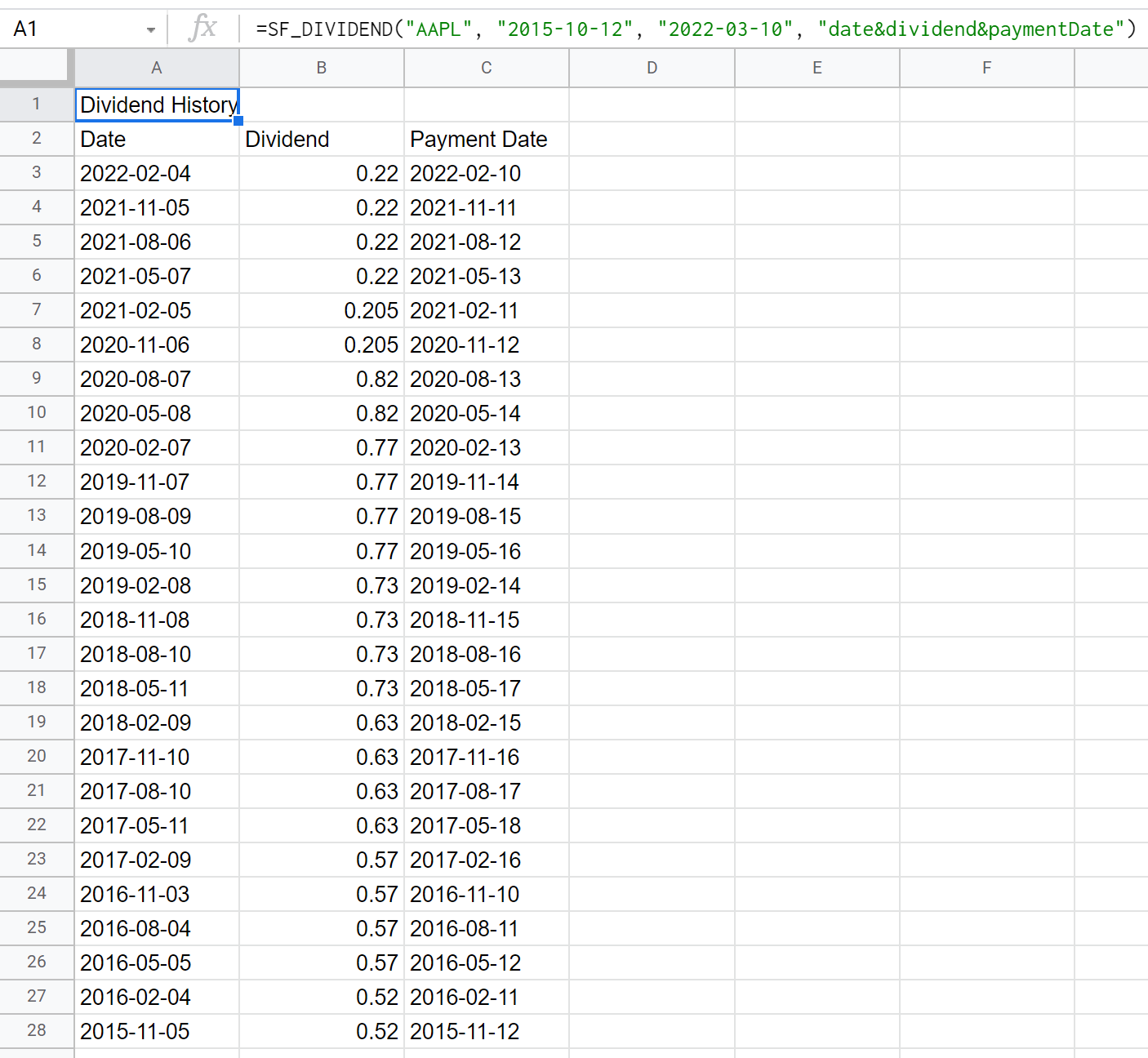
Task: Select the cell with date 2021-05-07
Action: pos(157,276)
